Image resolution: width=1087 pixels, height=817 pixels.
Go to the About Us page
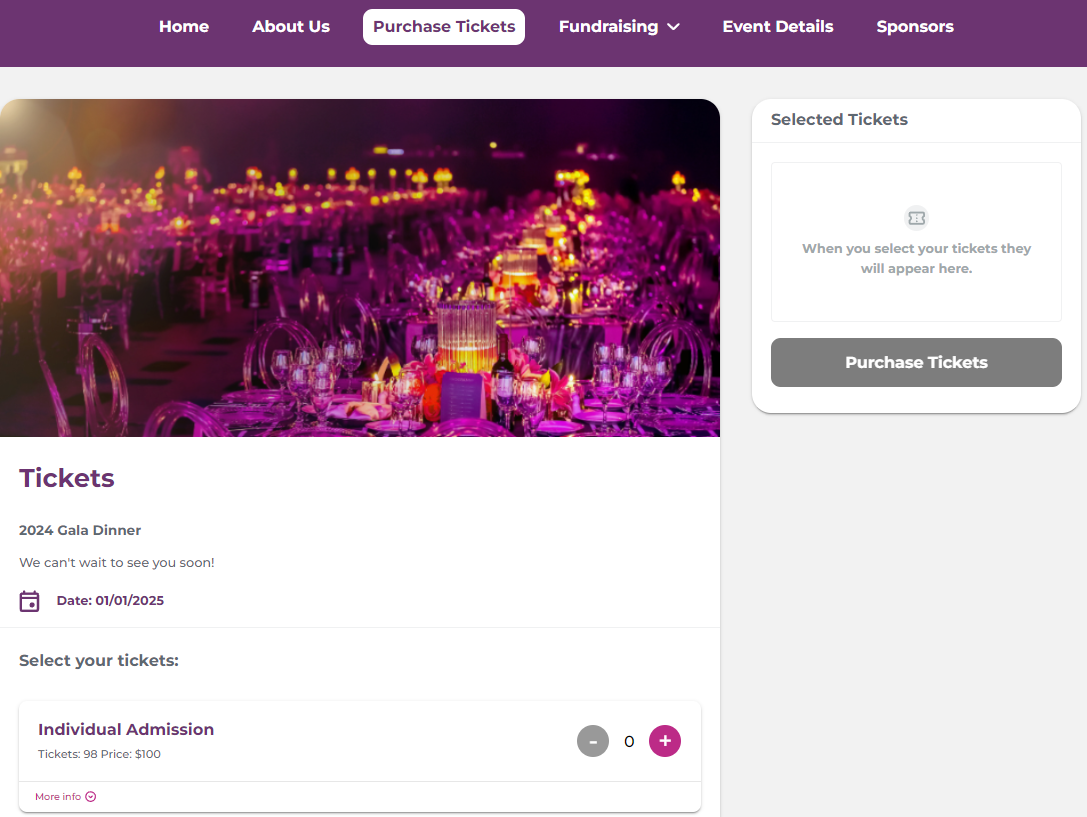pyautogui.click(x=291, y=27)
